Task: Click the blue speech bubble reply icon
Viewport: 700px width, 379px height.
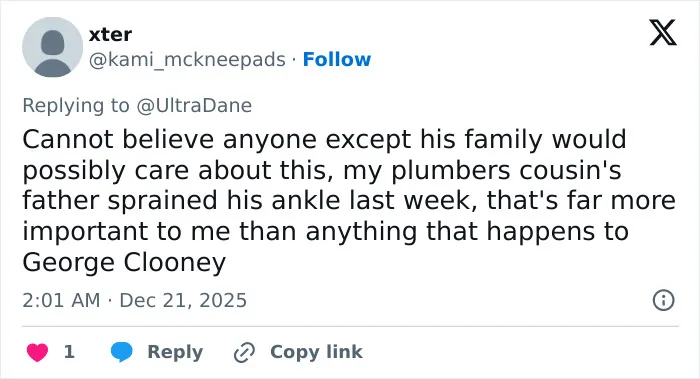Action: click(121, 352)
